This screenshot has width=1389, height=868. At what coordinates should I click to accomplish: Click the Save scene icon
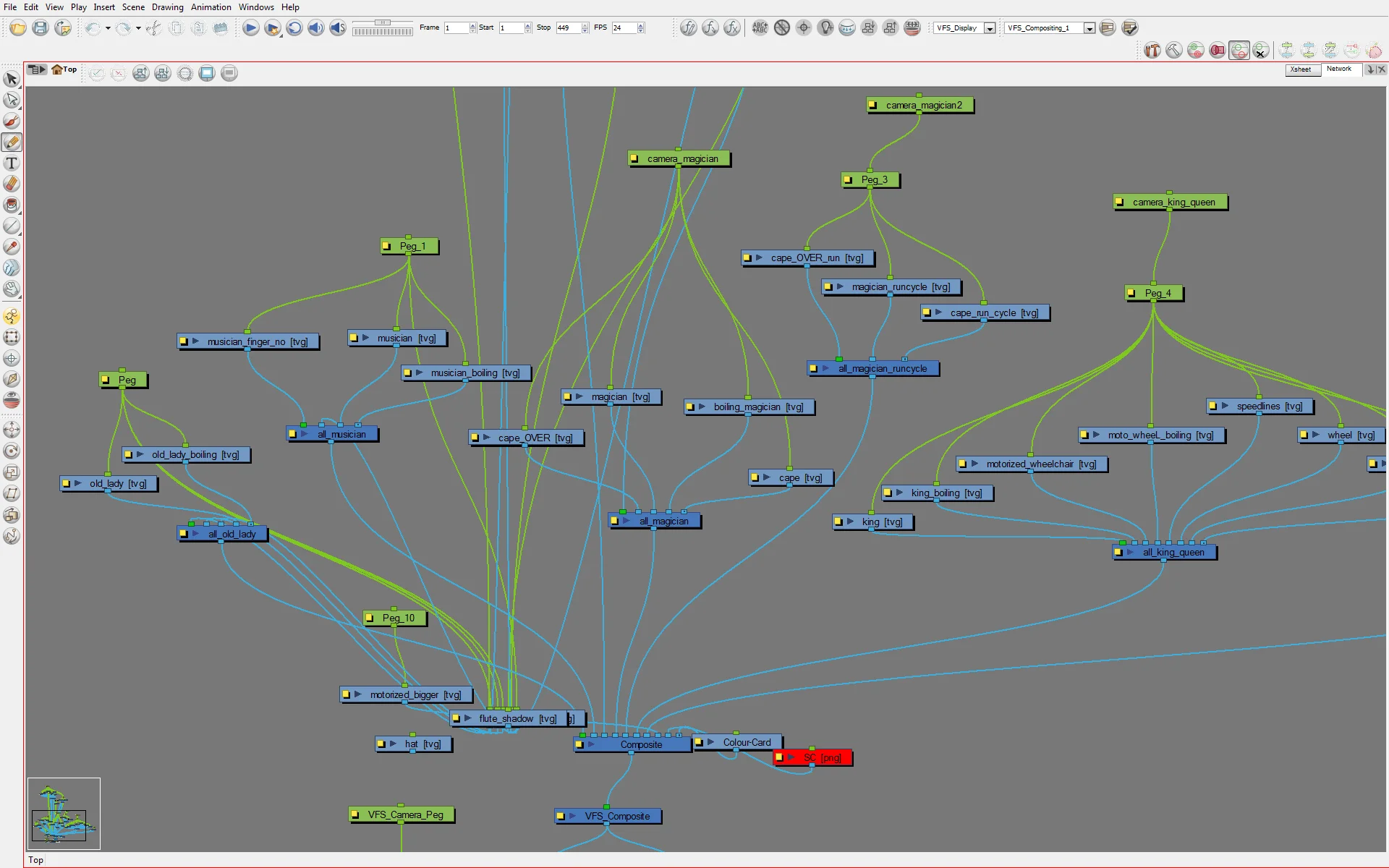coord(41,28)
